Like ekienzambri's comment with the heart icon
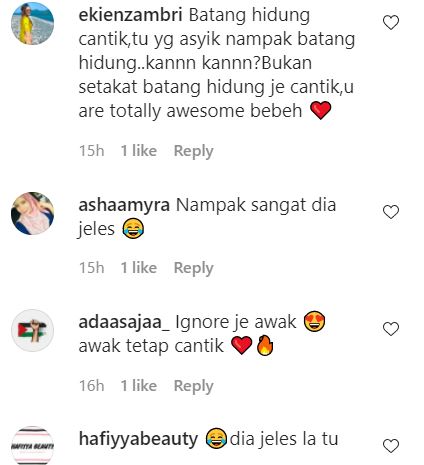The height and width of the screenshot is (465, 424). click(391, 23)
